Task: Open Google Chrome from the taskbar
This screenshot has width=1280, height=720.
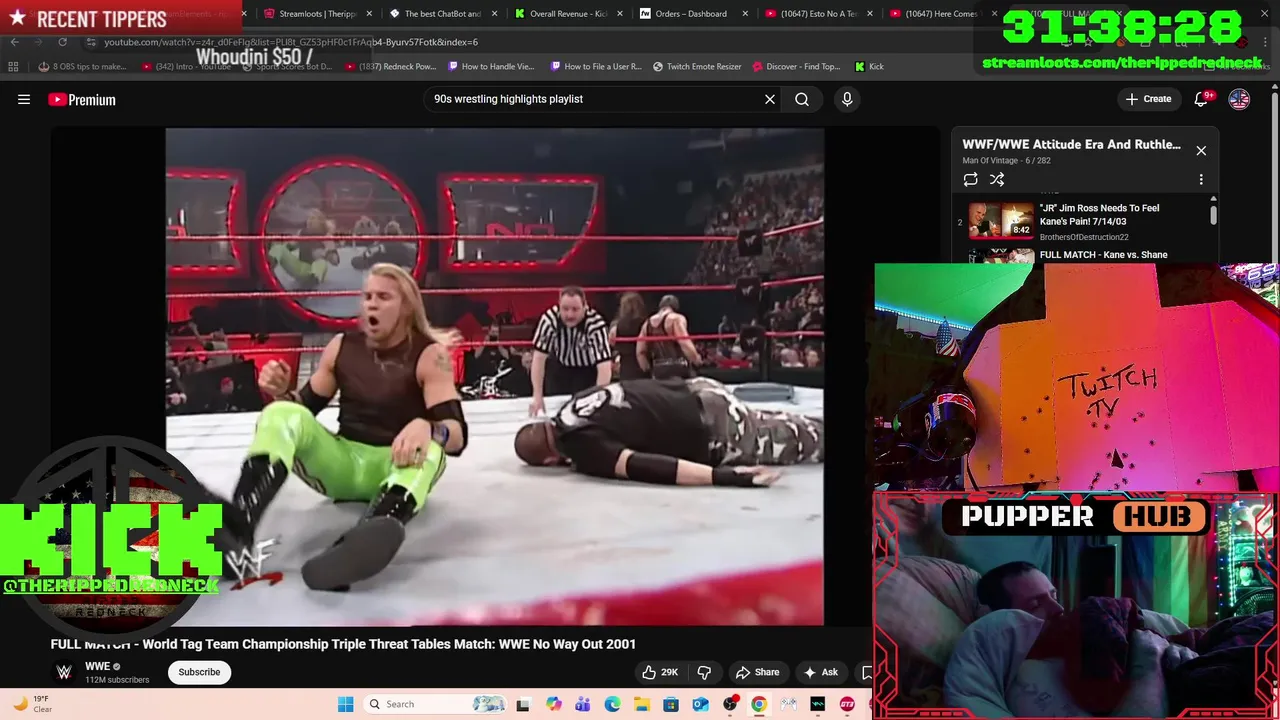Action: click(x=759, y=704)
